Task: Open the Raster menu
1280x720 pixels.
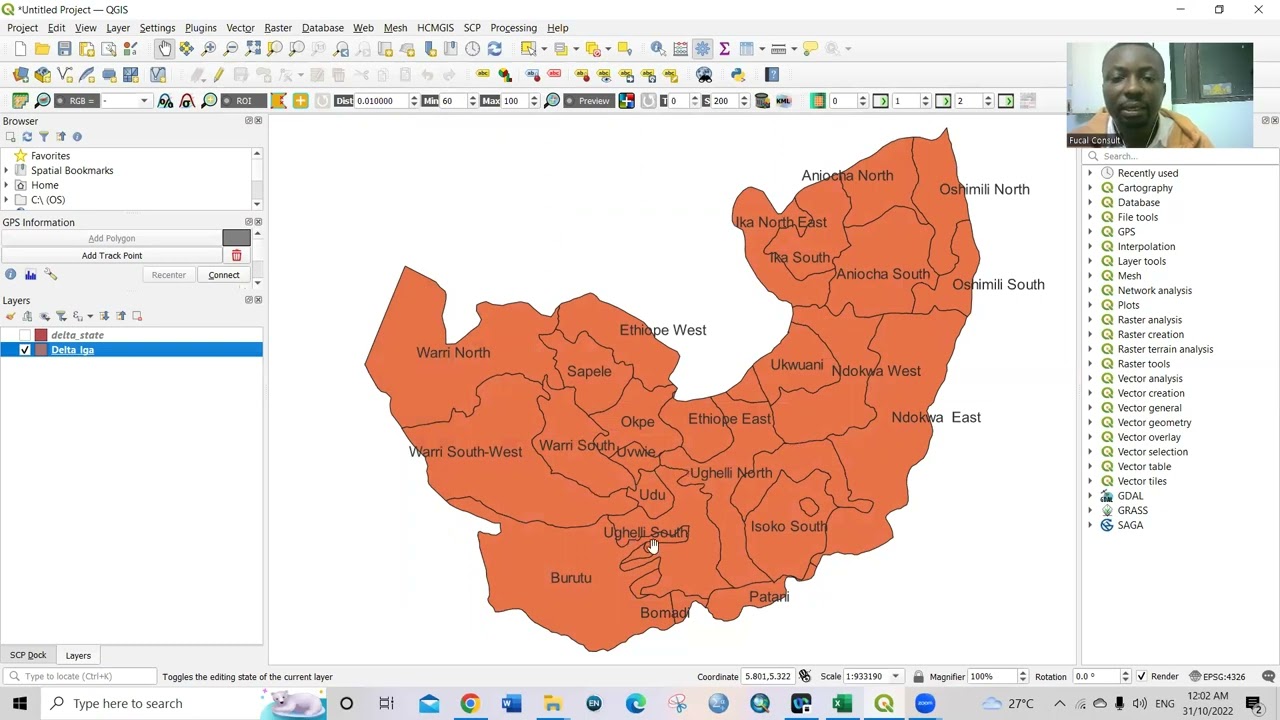Action: tap(278, 27)
